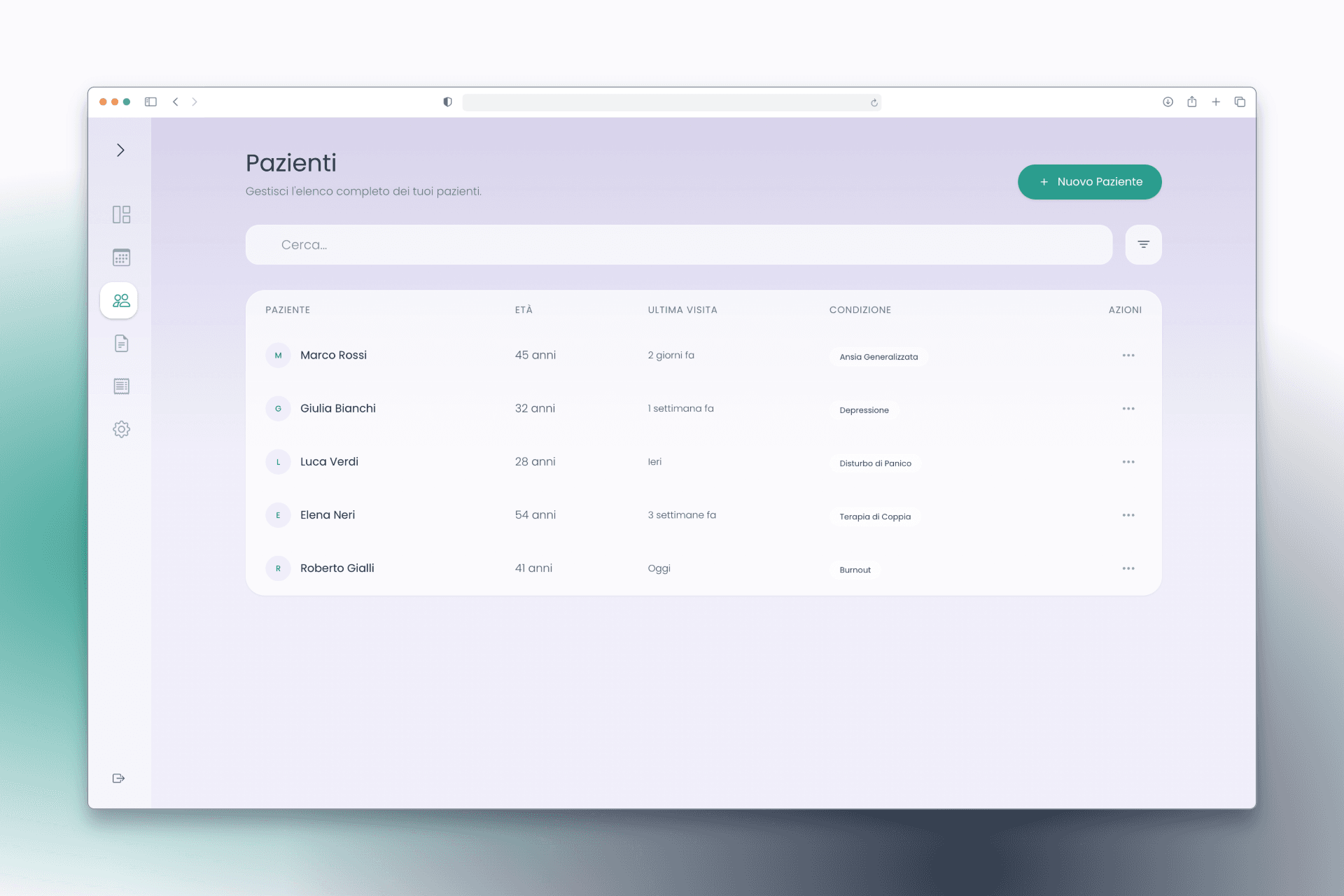Open a new tab with plus icon

(x=1216, y=102)
